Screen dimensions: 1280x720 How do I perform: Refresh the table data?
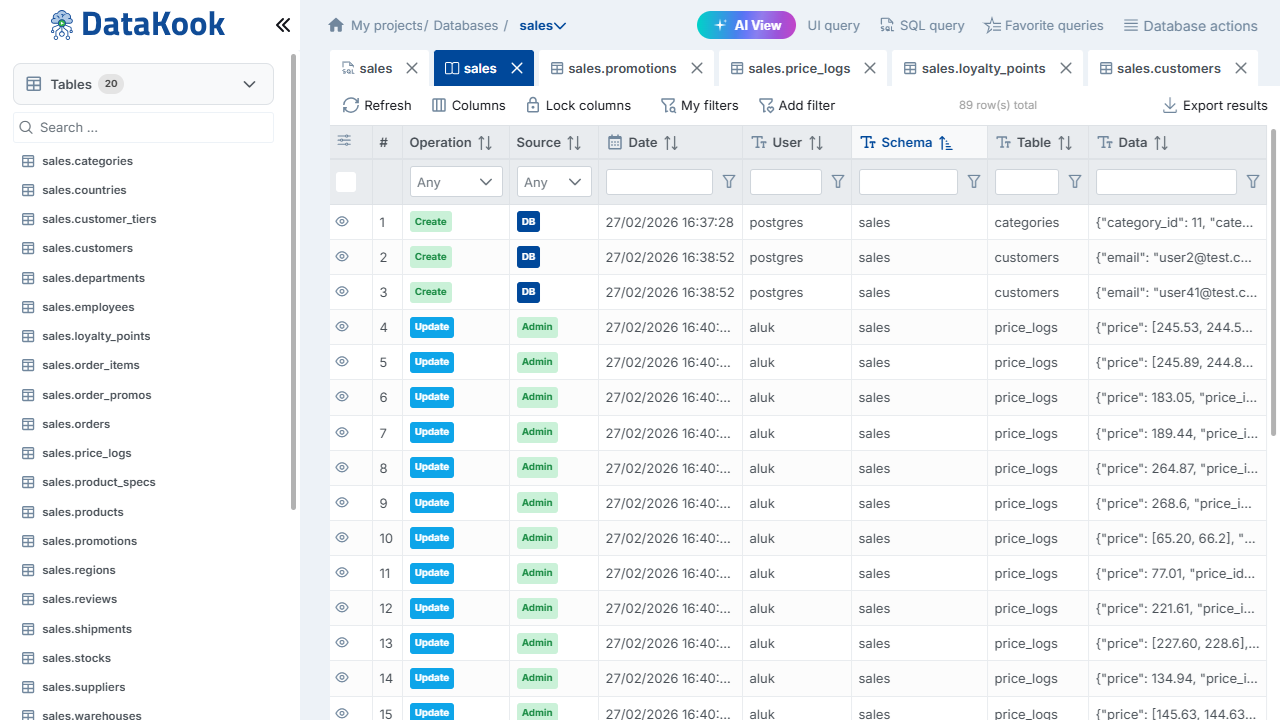tap(377, 105)
